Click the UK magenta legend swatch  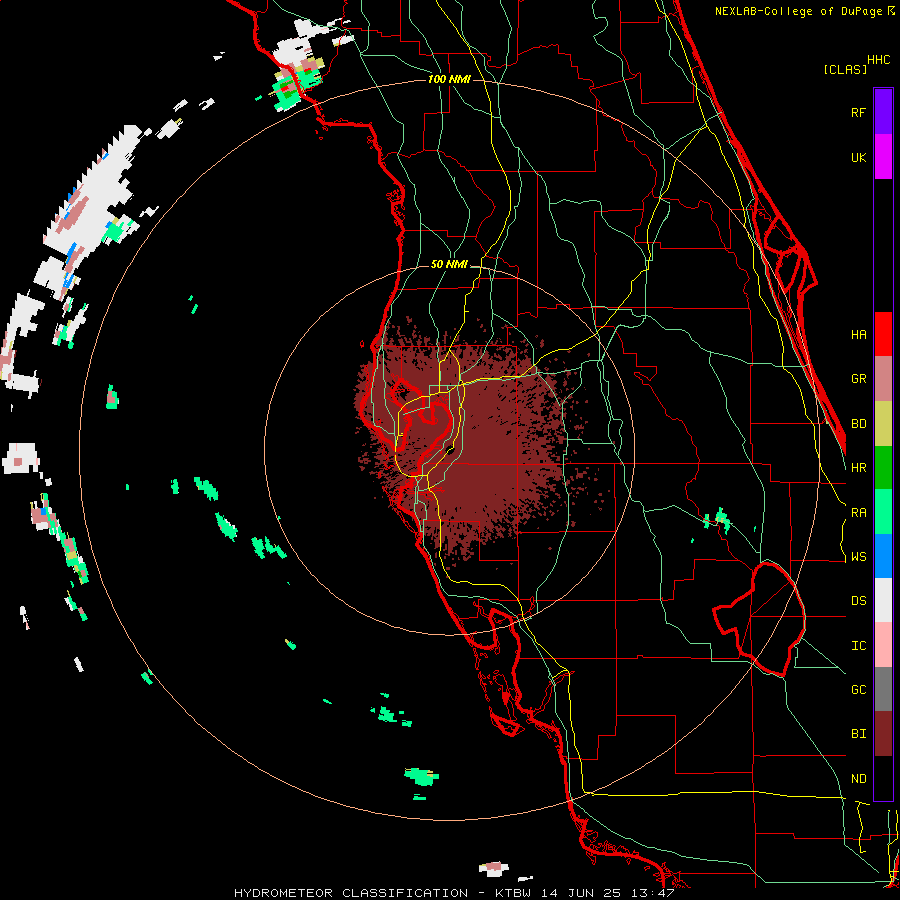(x=883, y=156)
